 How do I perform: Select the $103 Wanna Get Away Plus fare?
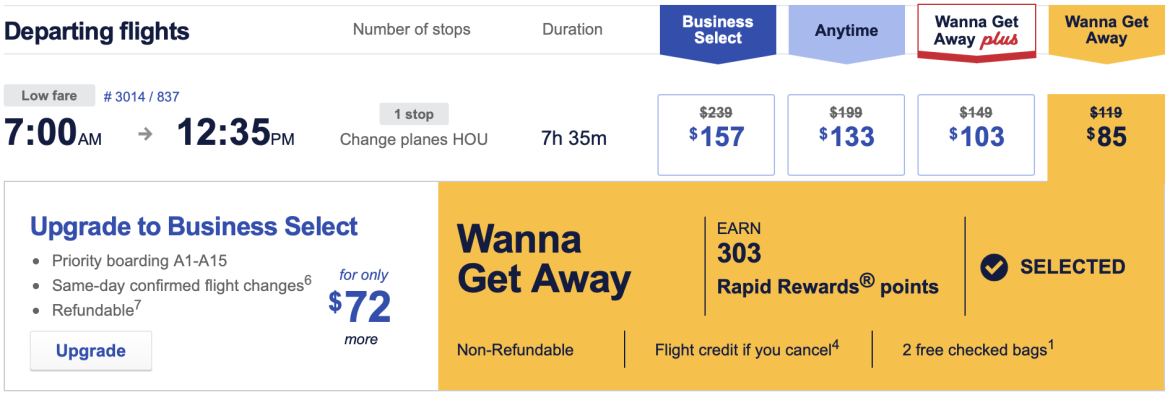click(x=976, y=134)
